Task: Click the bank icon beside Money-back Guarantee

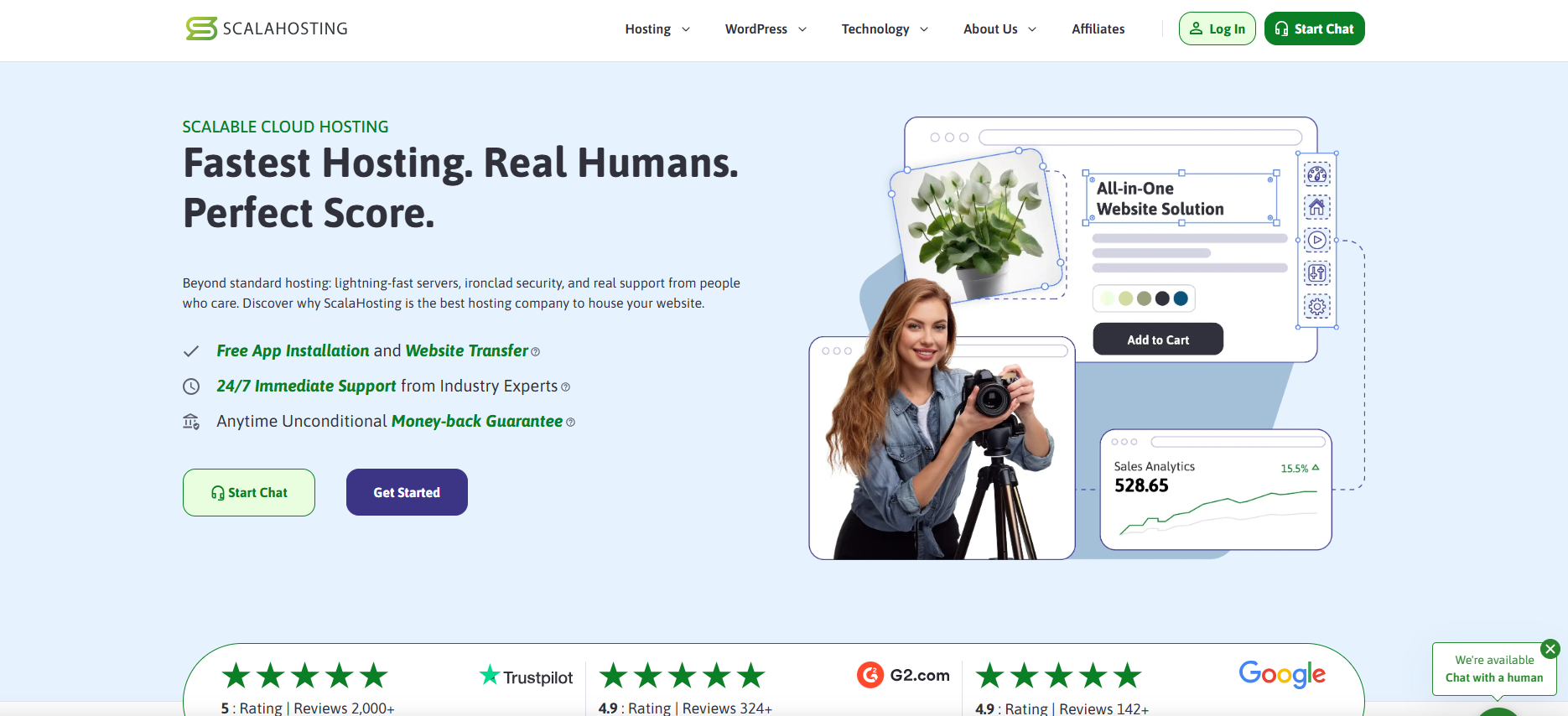Action: click(x=191, y=422)
